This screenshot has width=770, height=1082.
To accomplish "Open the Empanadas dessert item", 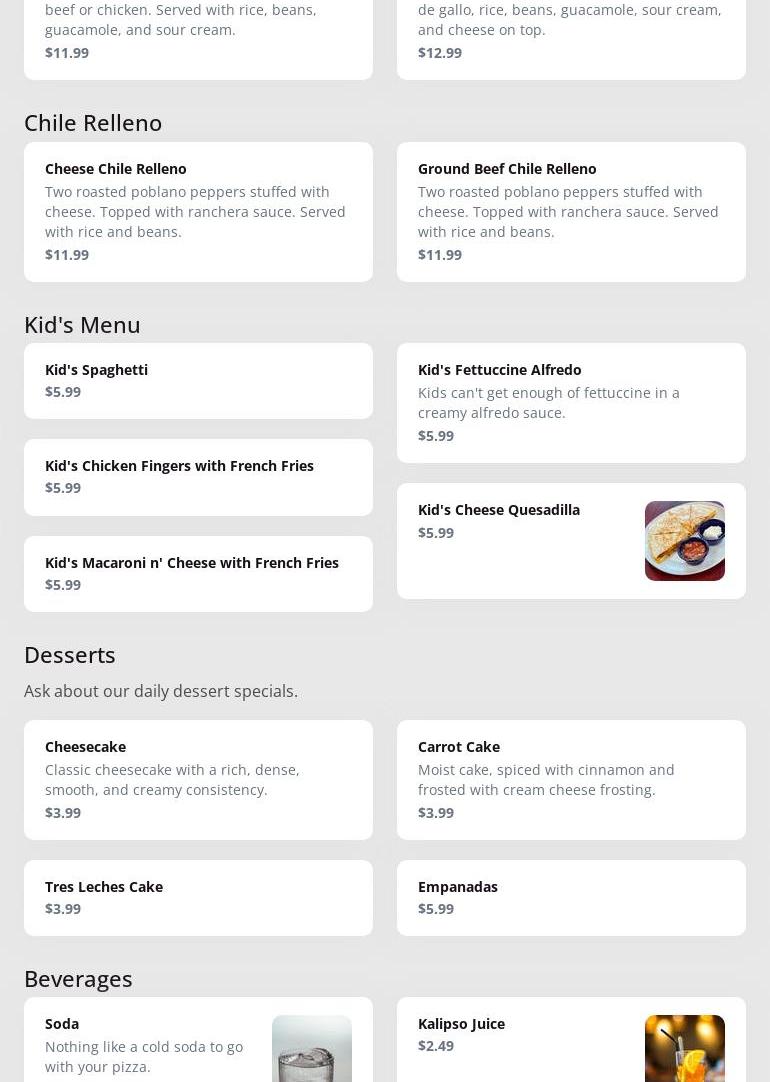I will click(x=571, y=897).
